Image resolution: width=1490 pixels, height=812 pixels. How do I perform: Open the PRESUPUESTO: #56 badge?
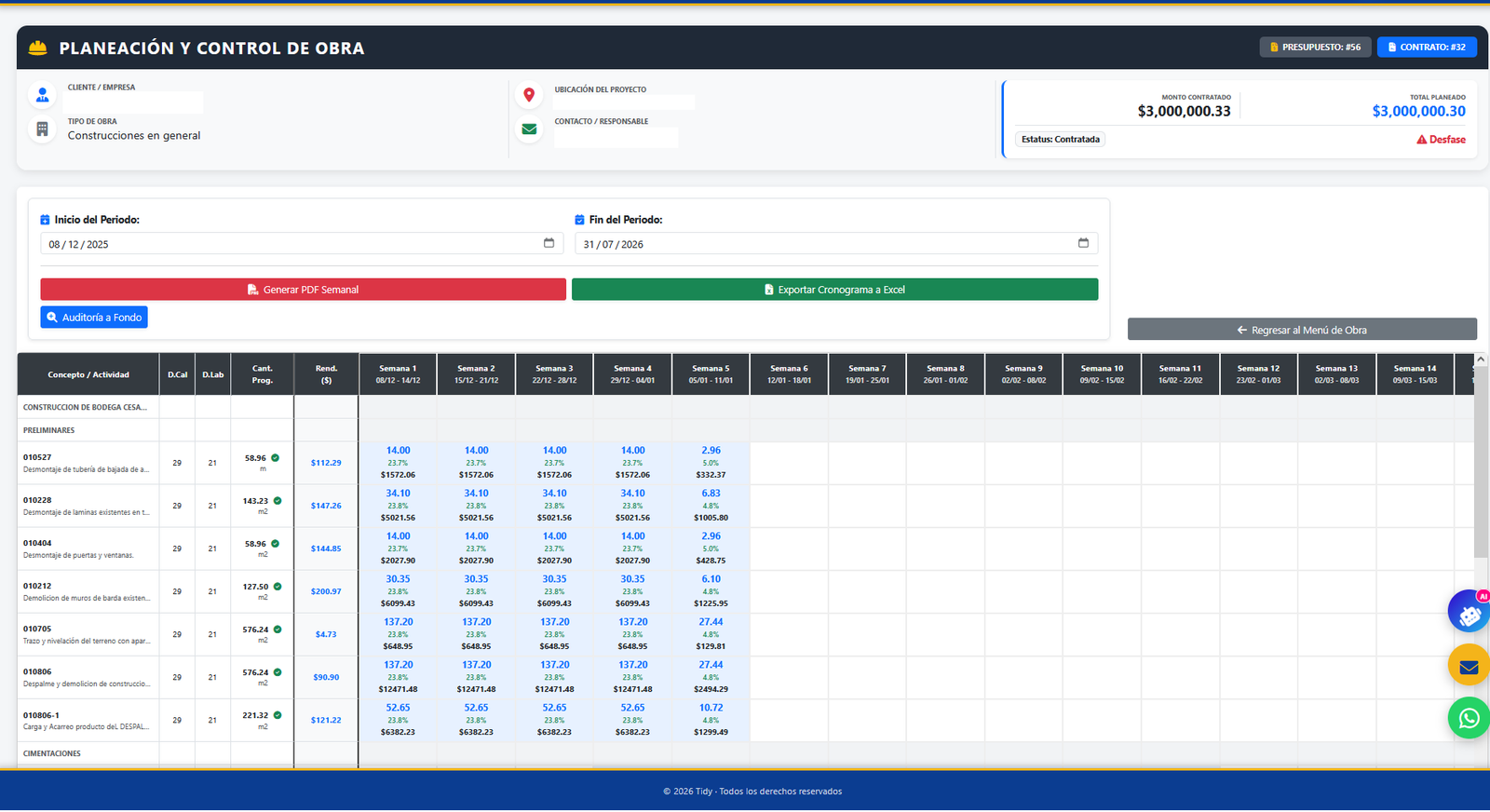pyautogui.click(x=1315, y=47)
